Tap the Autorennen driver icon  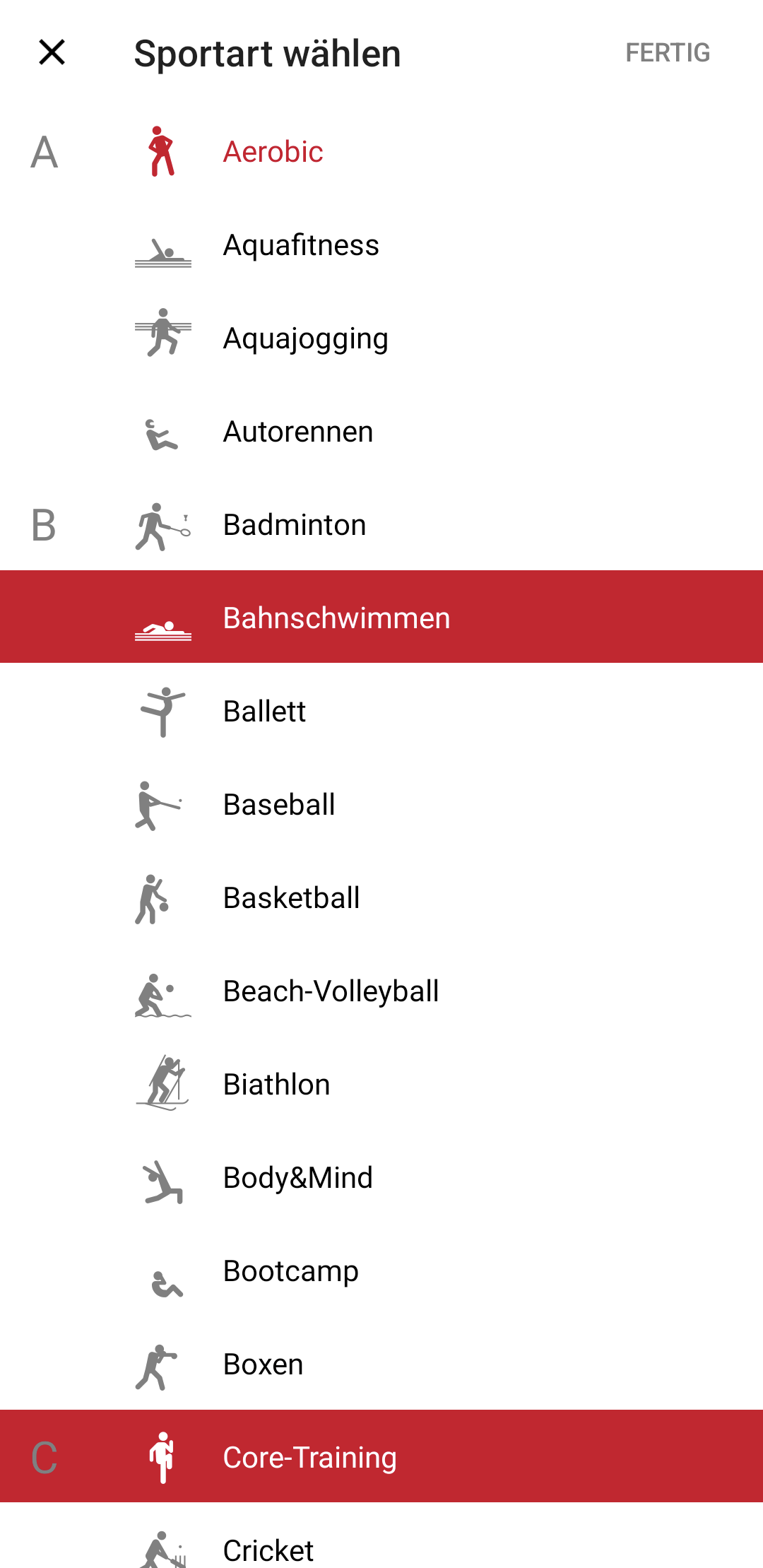click(x=162, y=434)
